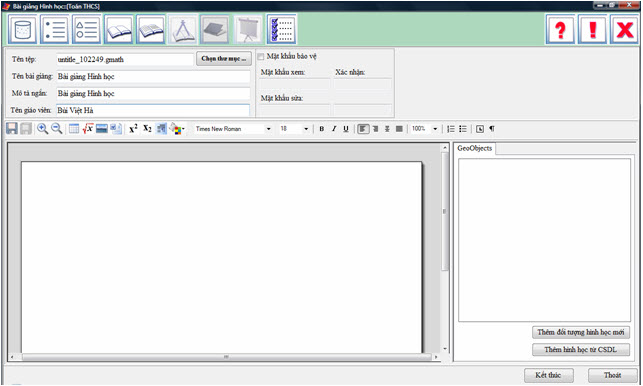Insert a formula with the square root icon
This screenshot has height=386, width=643.
pyautogui.click(x=88, y=129)
